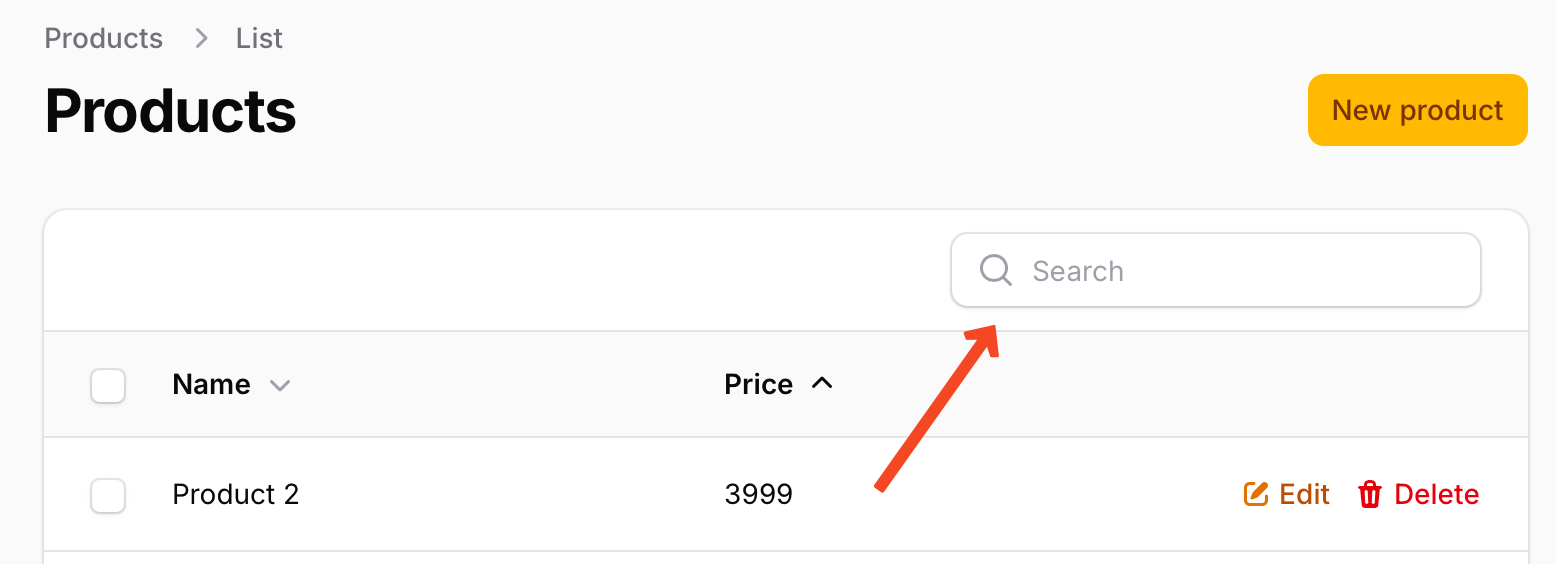Click the trash can icon beside Delete
Viewport: 1556px width, 564px height.
coord(1370,494)
